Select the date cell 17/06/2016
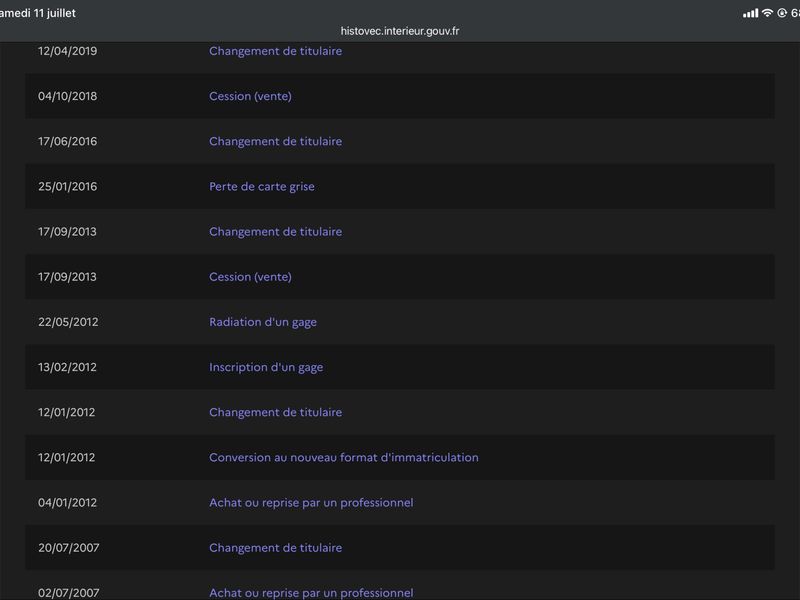The width and height of the screenshot is (800, 600). [x=67, y=141]
